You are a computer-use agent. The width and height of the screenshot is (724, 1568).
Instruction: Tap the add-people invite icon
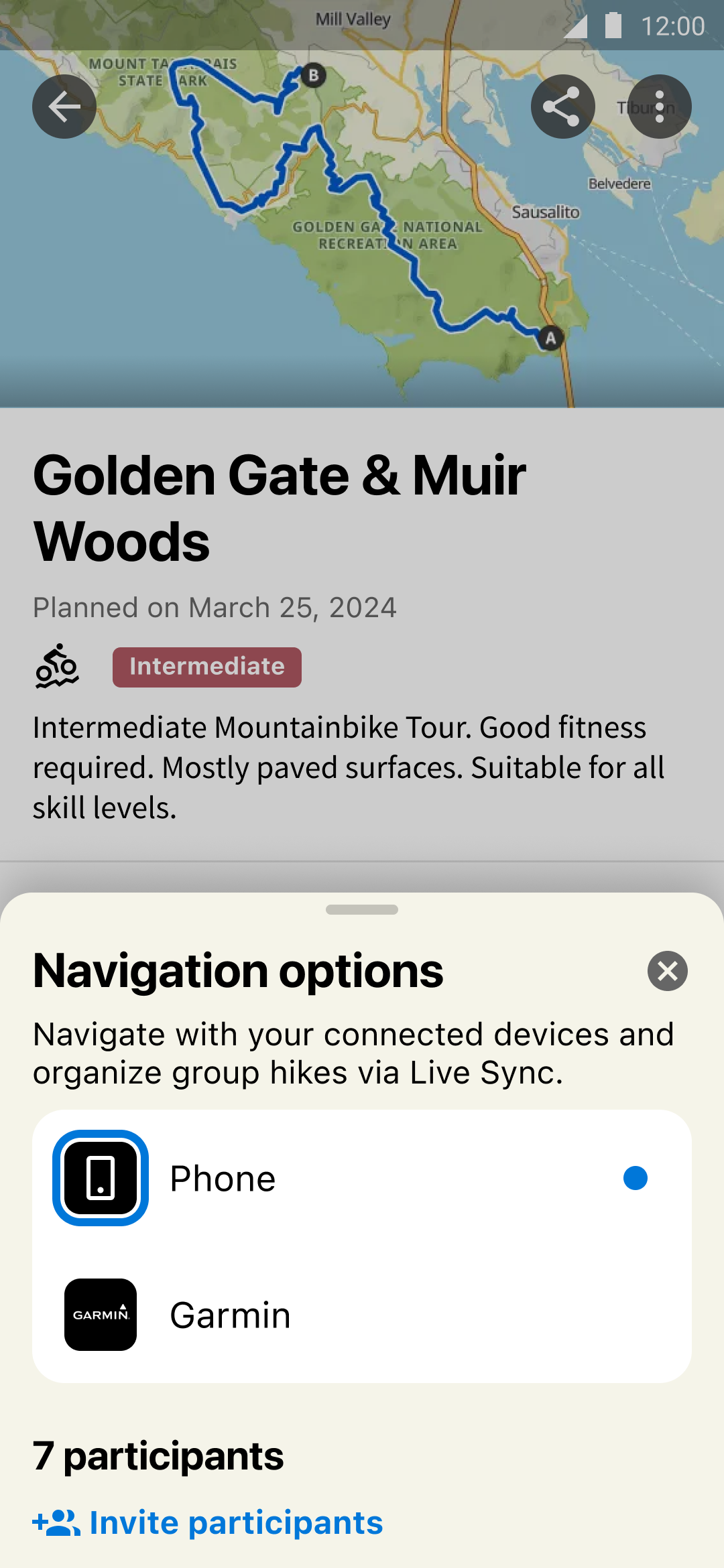pos(56,1523)
